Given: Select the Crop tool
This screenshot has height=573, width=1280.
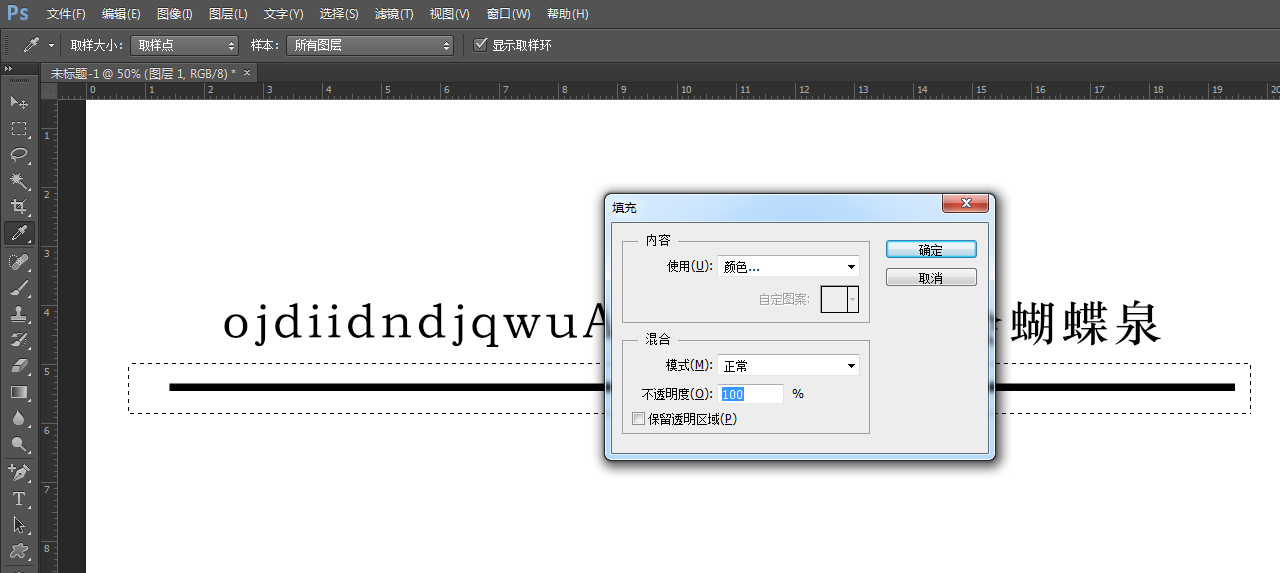Looking at the screenshot, I should (19, 207).
